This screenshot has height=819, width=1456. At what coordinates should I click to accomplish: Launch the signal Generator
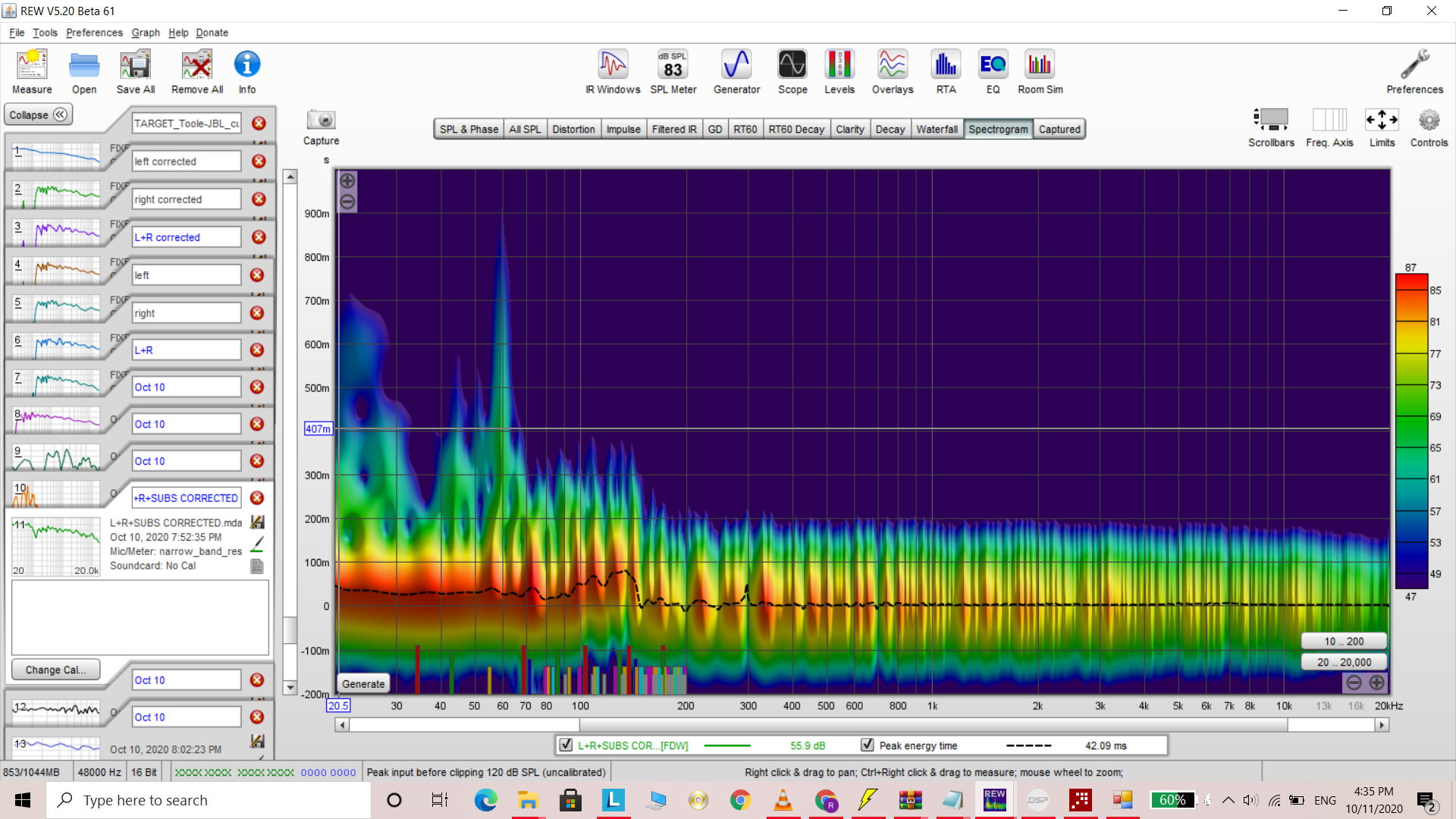click(x=736, y=72)
